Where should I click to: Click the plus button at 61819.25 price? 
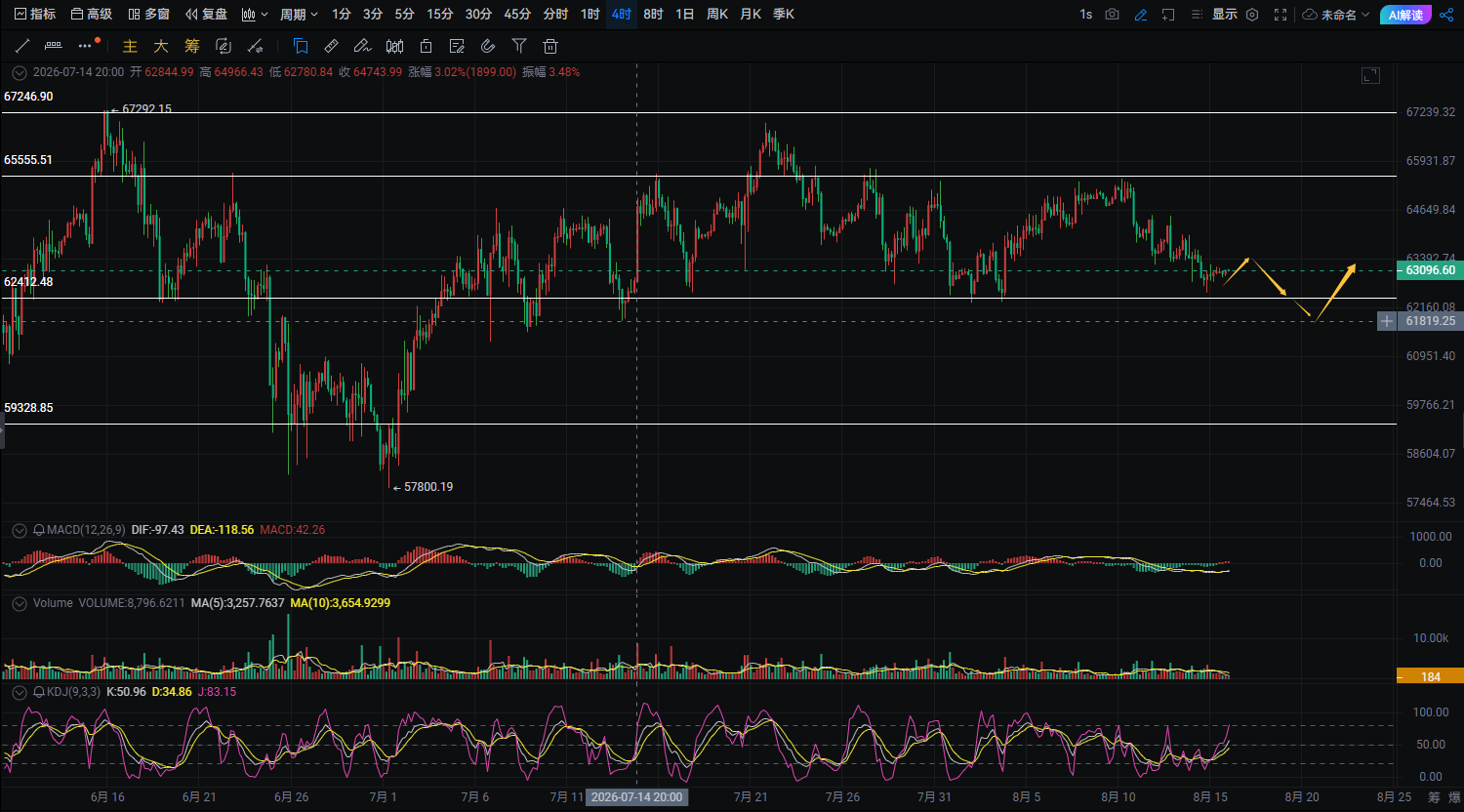click(x=1387, y=321)
